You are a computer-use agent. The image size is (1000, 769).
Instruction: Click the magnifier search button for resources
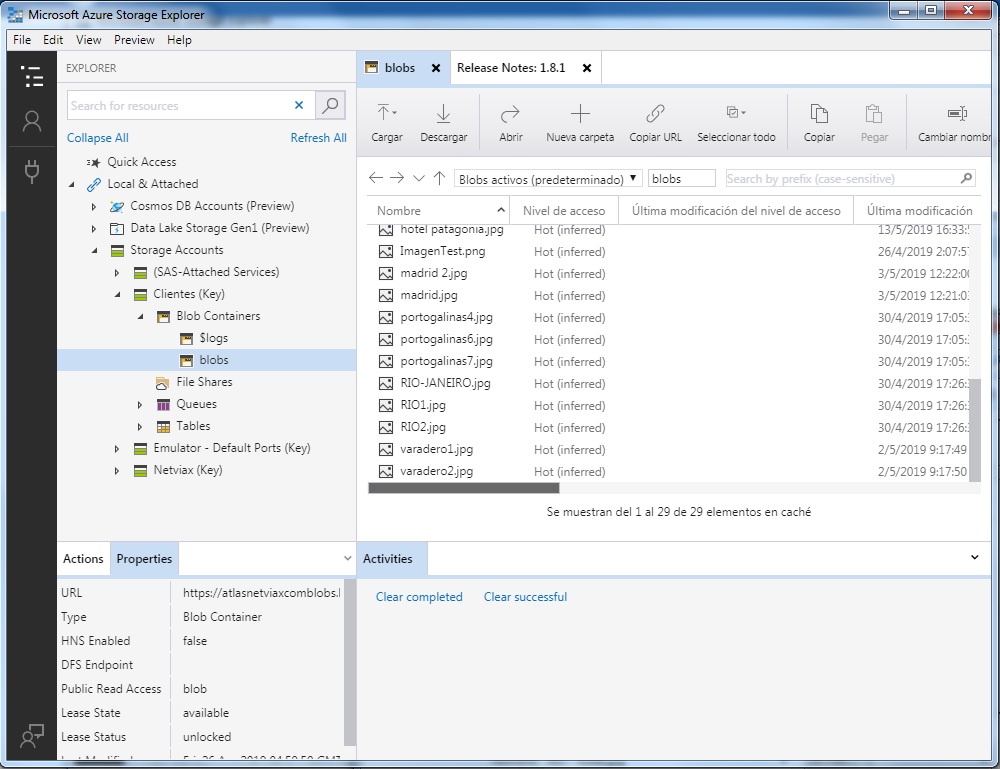click(330, 105)
